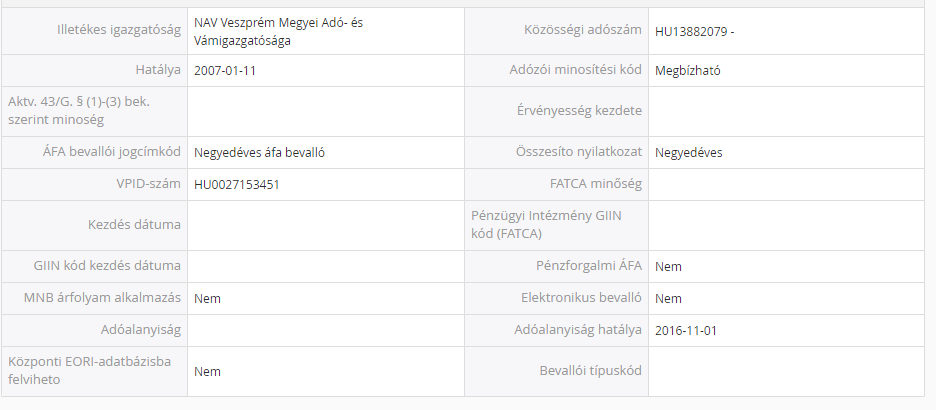The height and width of the screenshot is (410, 936).
Task: Click the Pénzügyi Intézmény GIIN kód label
Action: point(546,224)
